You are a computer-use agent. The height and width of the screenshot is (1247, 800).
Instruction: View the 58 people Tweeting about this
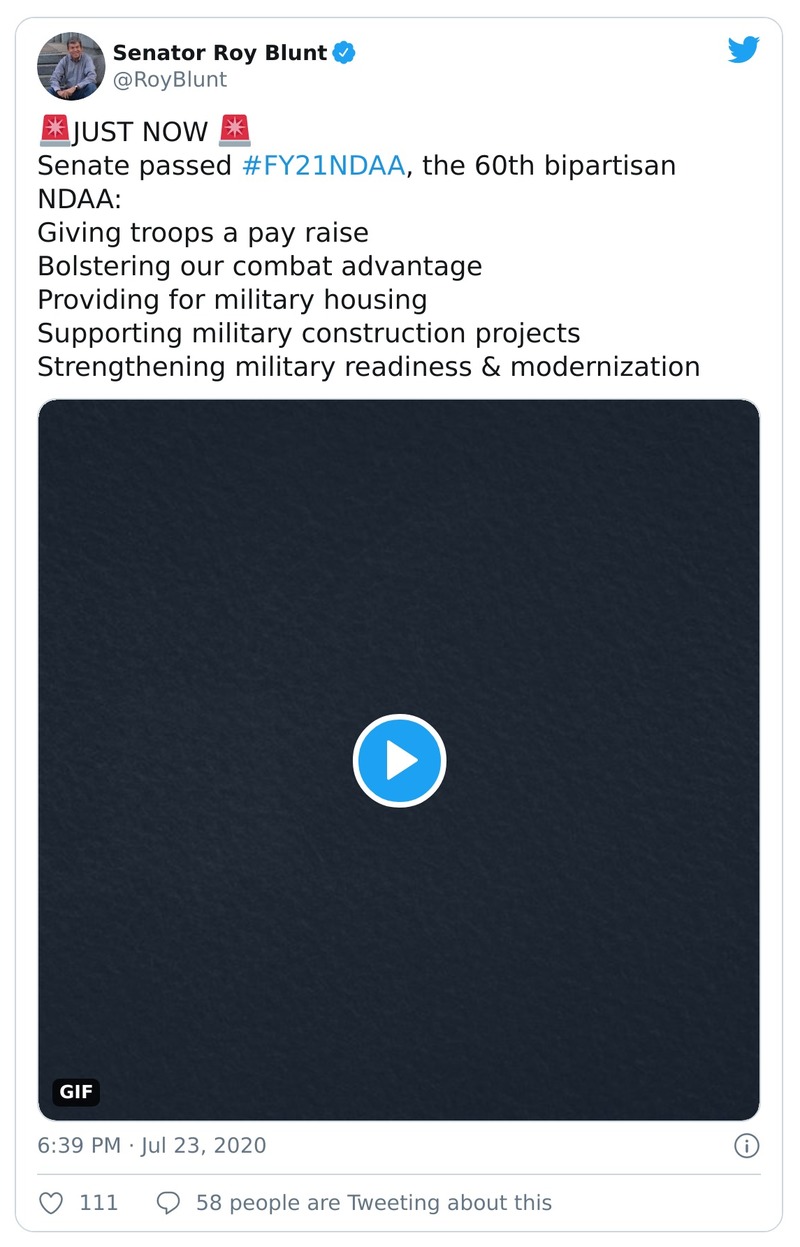(373, 1202)
